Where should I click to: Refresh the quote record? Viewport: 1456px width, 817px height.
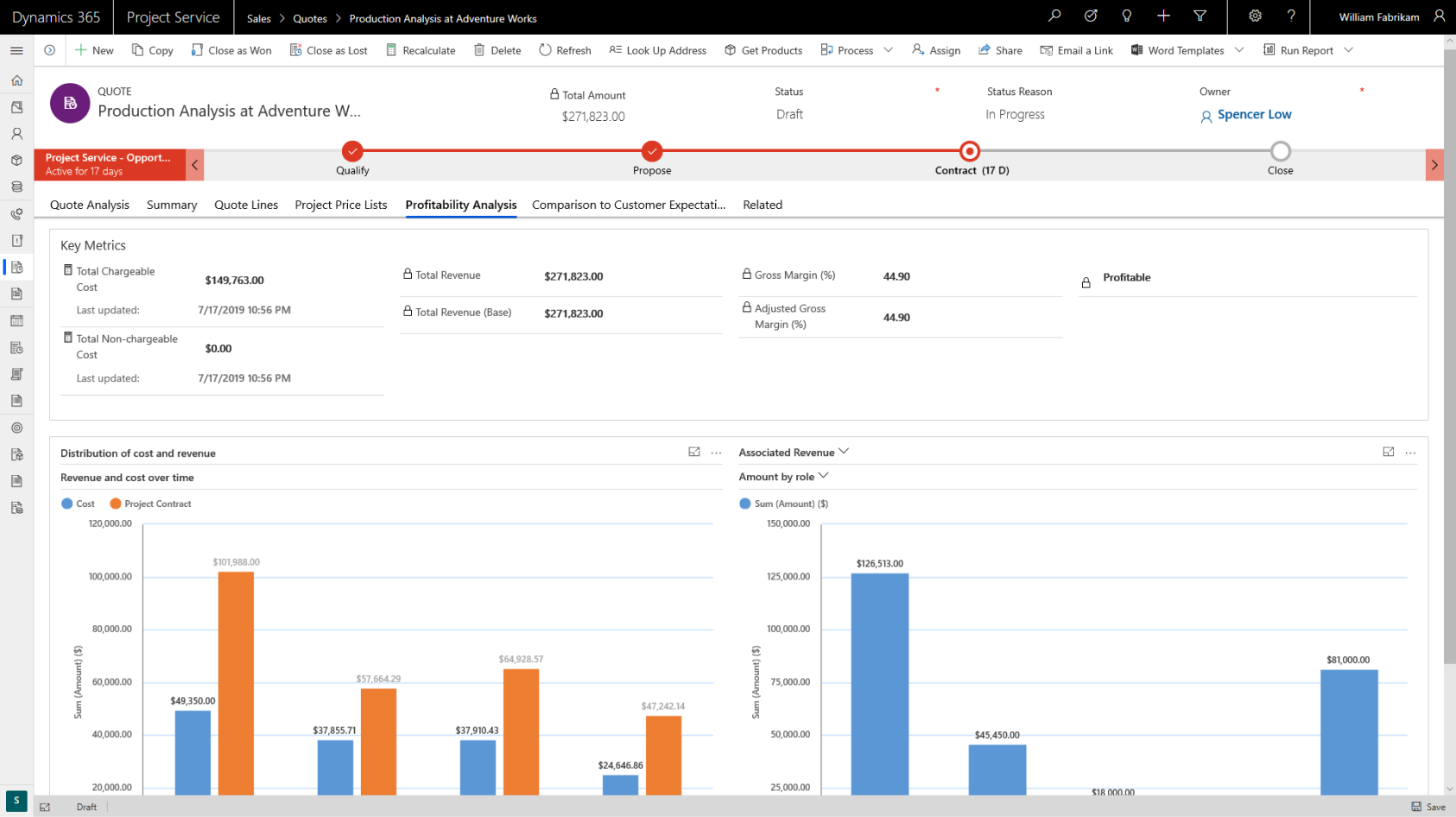tap(565, 50)
